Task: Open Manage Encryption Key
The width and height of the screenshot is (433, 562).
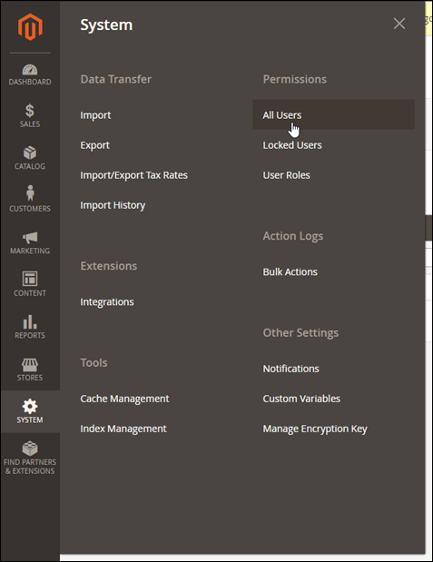Action: pos(315,429)
